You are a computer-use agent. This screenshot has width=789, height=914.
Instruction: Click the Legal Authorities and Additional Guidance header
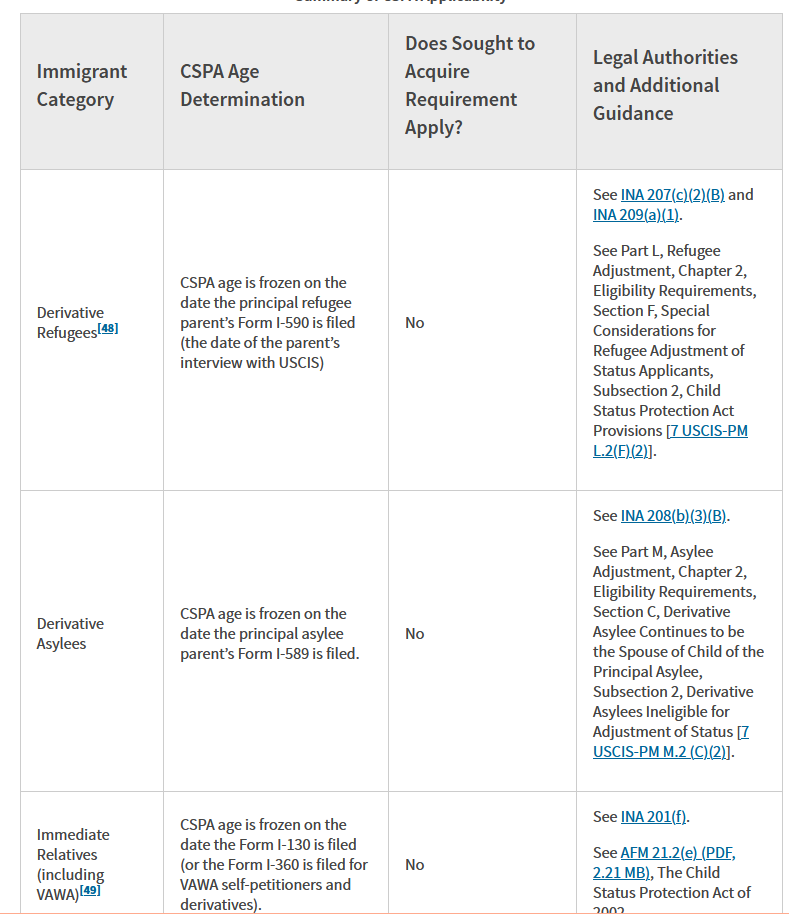665,85
